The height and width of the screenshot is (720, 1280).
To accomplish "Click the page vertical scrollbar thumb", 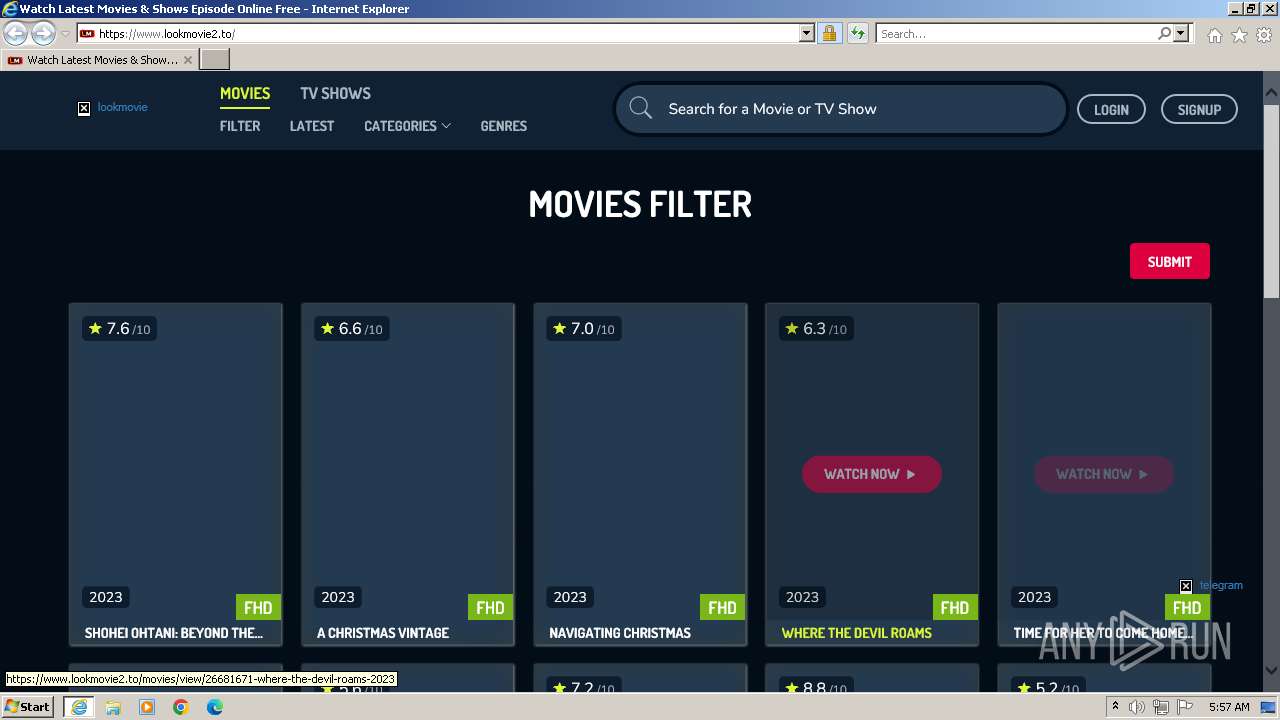I will click(x=1271, y=200).
